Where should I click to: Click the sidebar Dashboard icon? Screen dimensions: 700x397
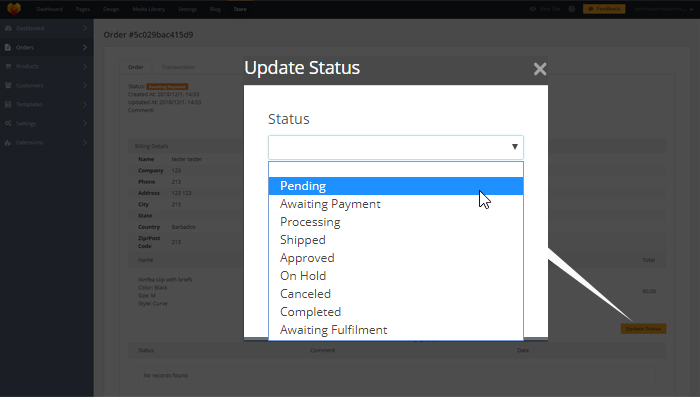[8, 28]
